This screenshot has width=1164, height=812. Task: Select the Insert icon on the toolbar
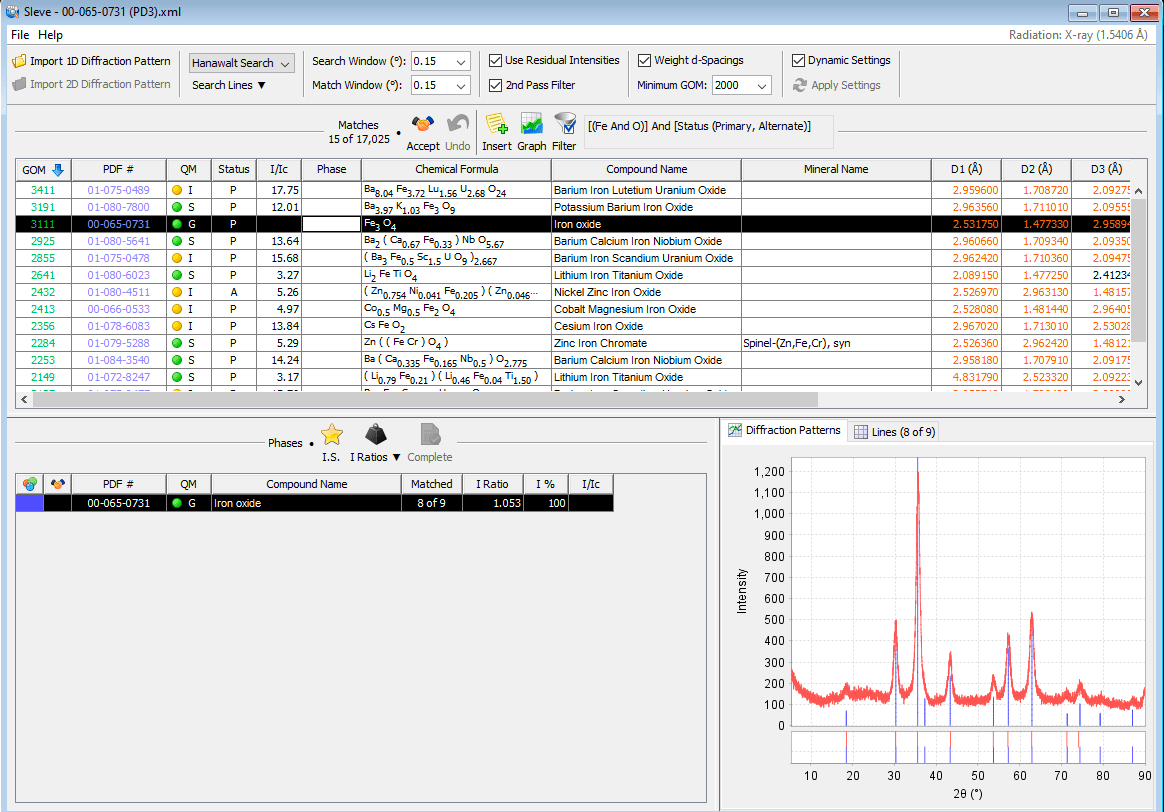click(497, 126)
